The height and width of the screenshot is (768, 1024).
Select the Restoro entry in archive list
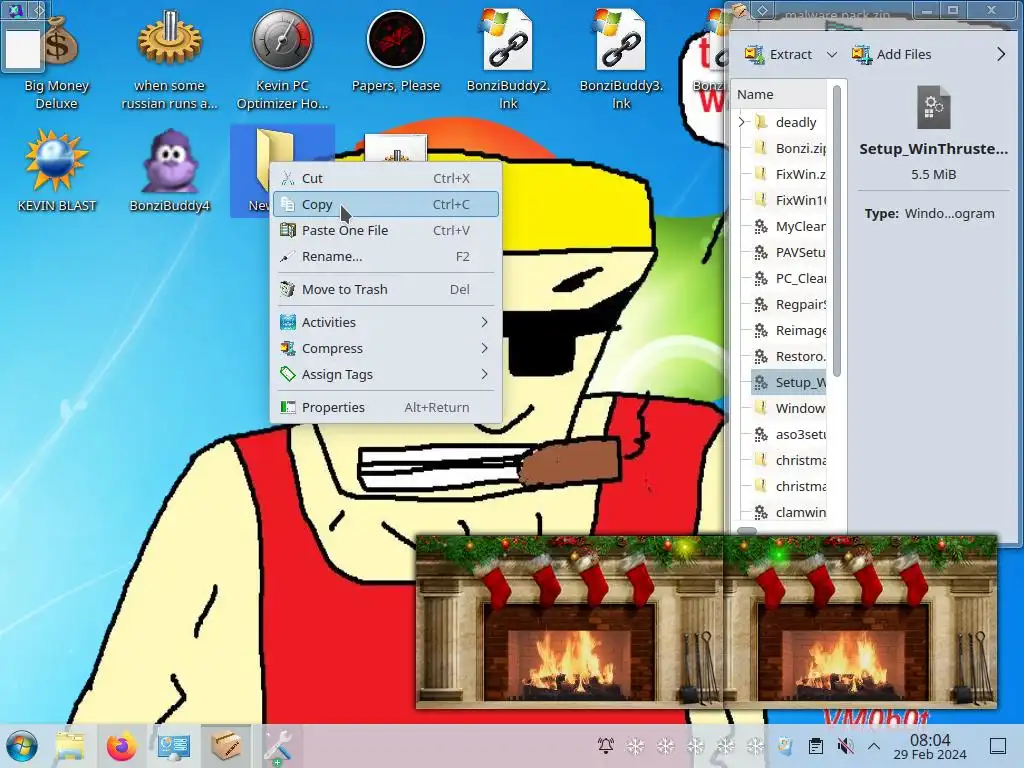tap(789, 357)
